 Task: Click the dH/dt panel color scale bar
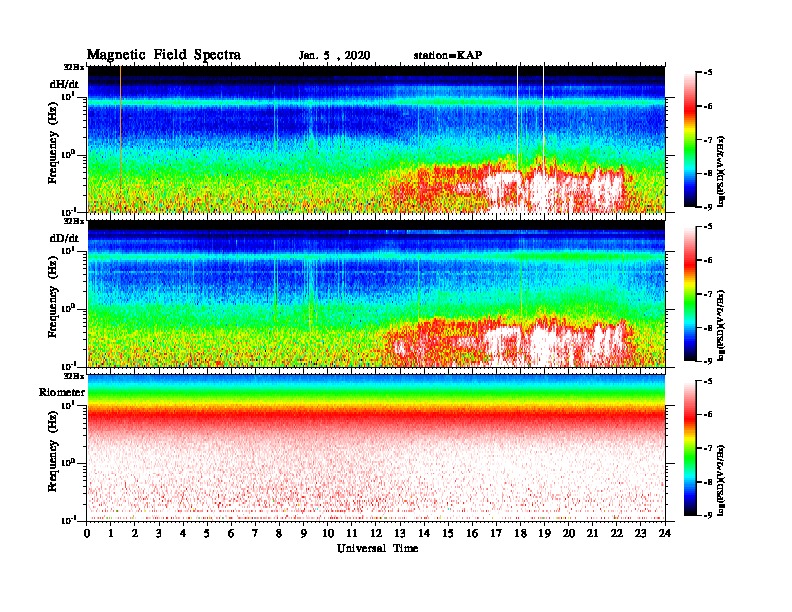[690, 140]
